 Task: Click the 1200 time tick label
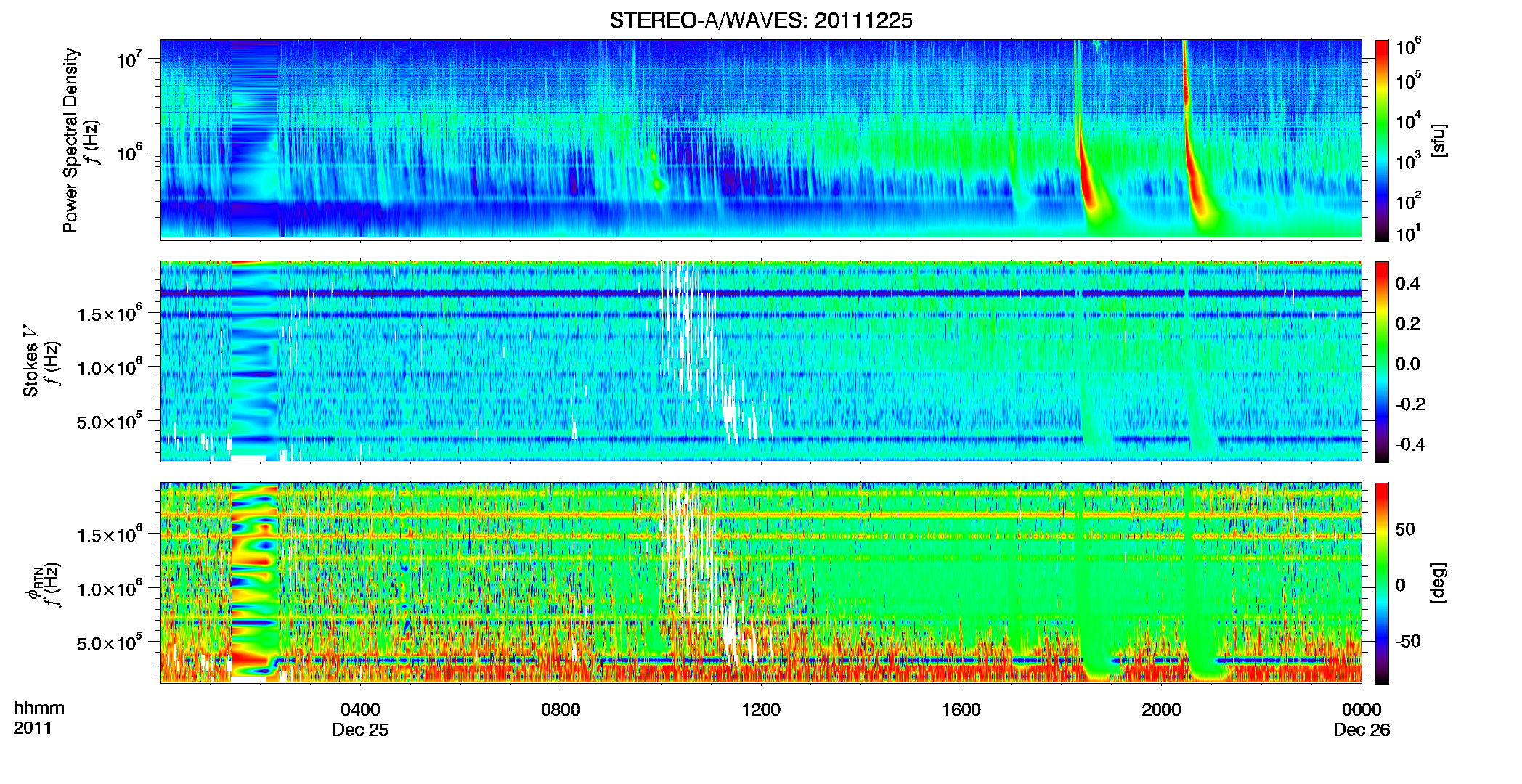[x=761, y=710]
